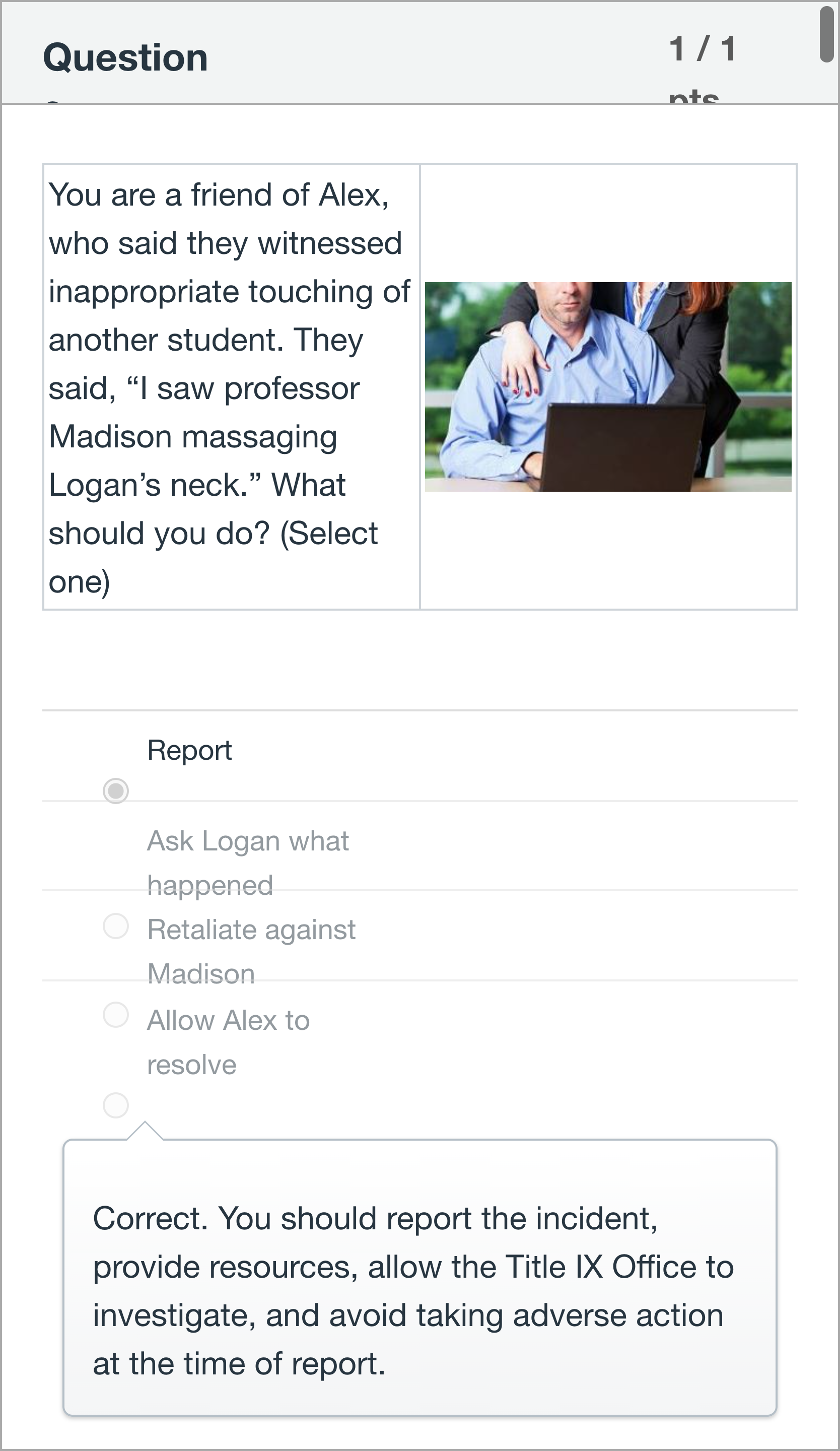Screen dimensions: 840x1451
Task: Click radio button left of 'Retaliate against' line
Action: click(116, 926)
